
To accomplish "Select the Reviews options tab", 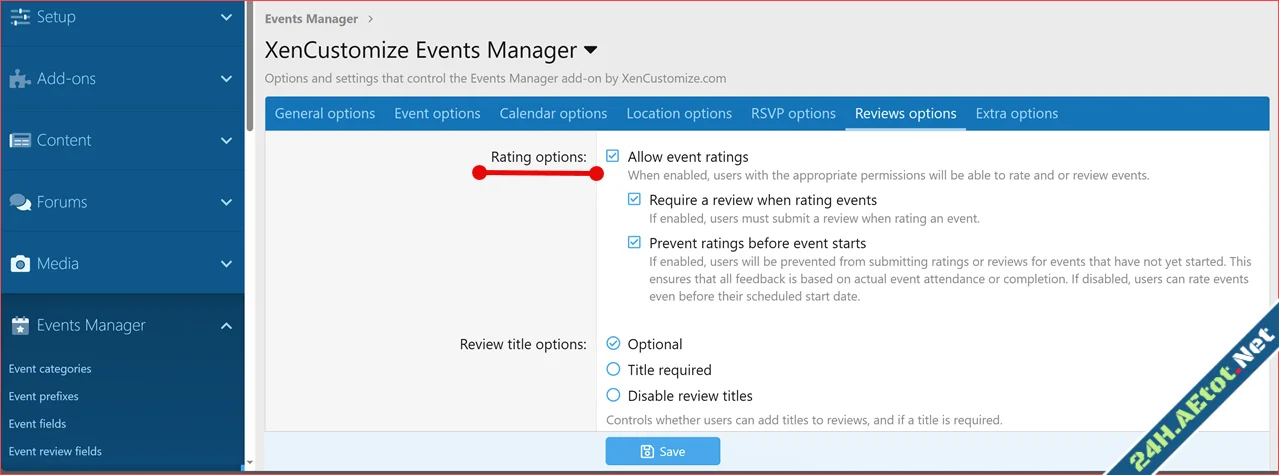I will (906, 113).
